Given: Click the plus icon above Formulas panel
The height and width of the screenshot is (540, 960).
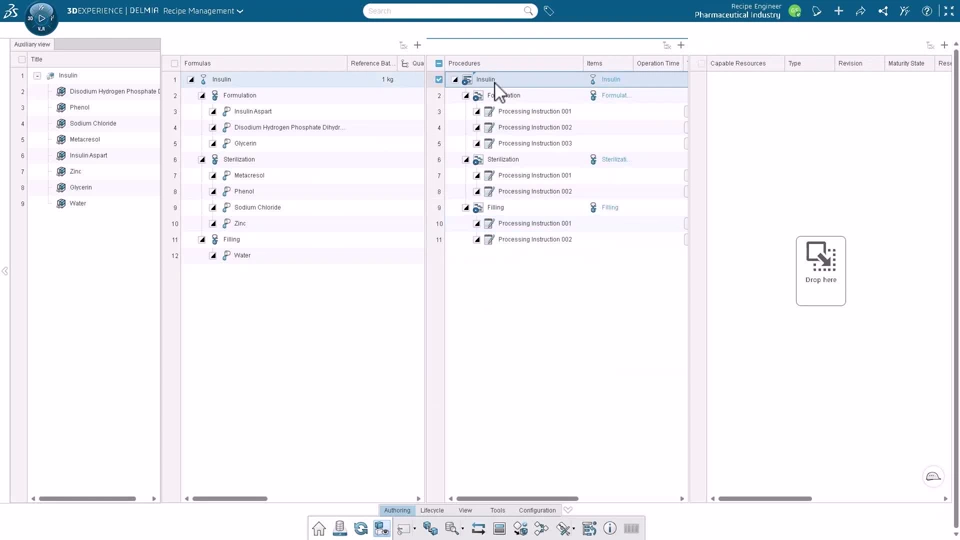Looking at the screenshot, I should (x=418, y=45).
